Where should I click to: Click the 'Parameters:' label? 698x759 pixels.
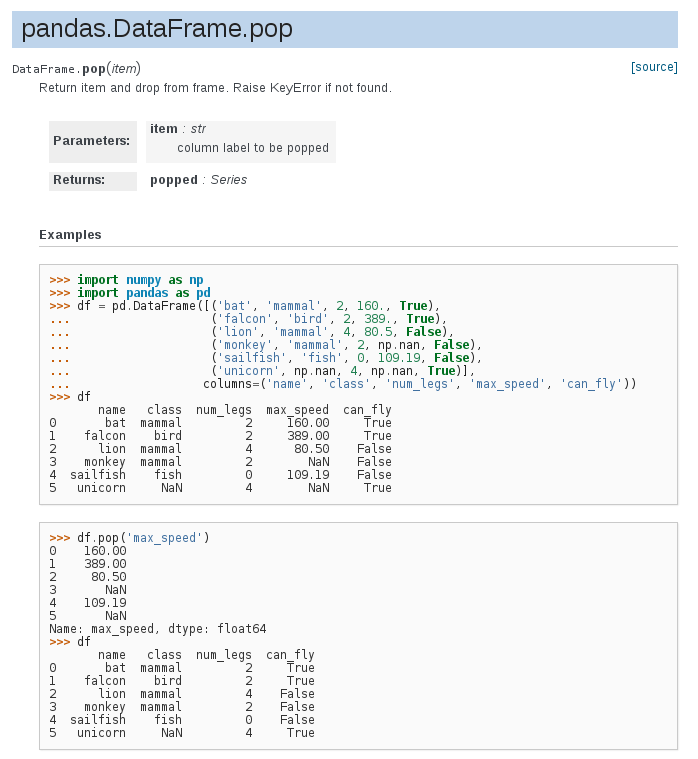click(91, 140)
